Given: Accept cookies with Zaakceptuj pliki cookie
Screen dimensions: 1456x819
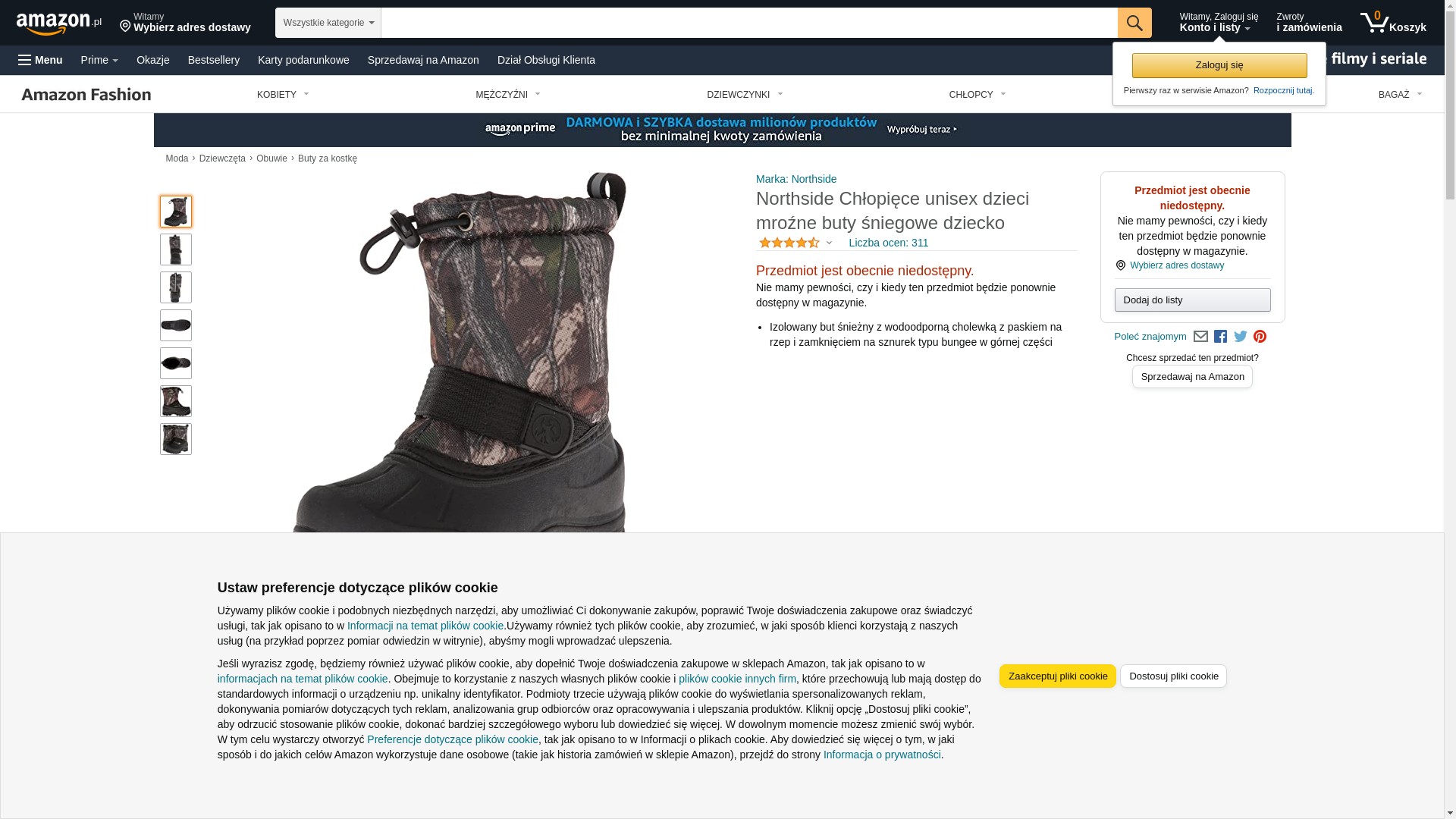Looking at the screenshot, I should click(1058, 676).
